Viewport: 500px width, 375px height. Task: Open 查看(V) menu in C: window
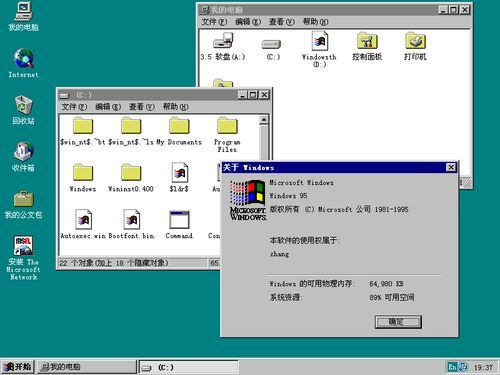coord(142,107)
